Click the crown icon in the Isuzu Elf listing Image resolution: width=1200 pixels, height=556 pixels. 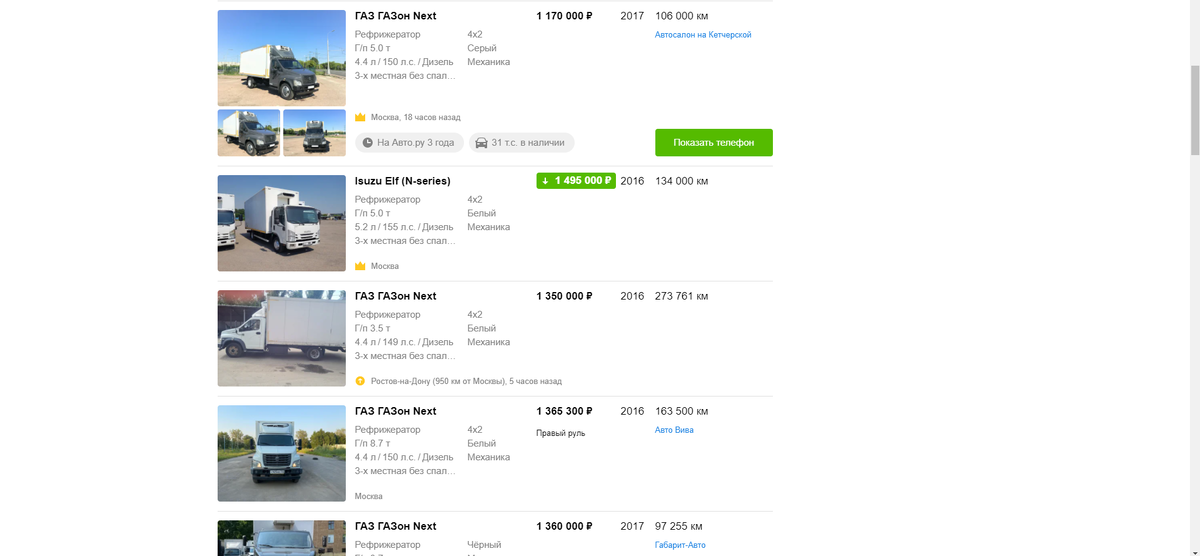pos(360,266)
